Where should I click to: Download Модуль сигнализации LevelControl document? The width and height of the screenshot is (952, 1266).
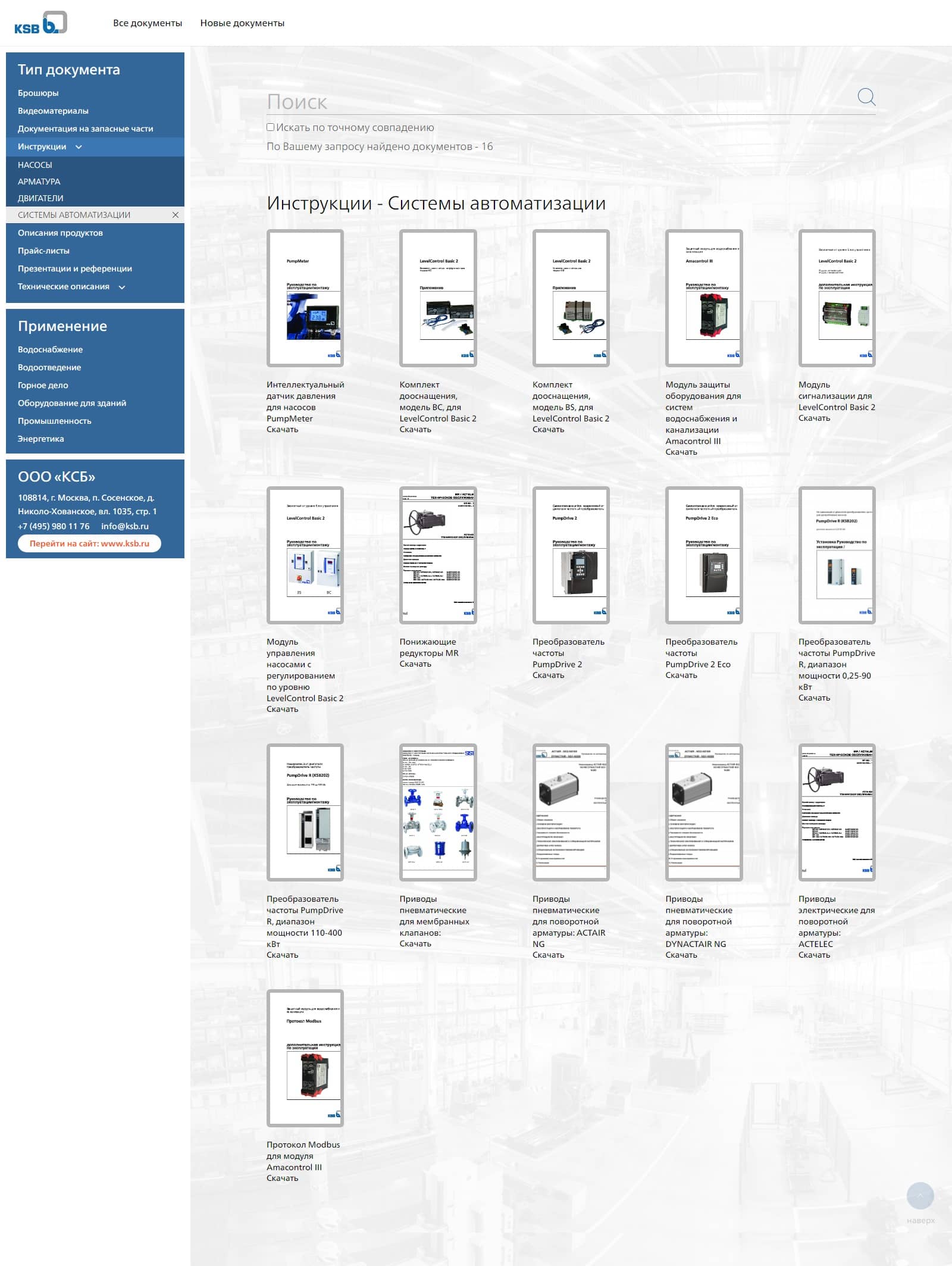pyautogui.click(x=814, y=418)
